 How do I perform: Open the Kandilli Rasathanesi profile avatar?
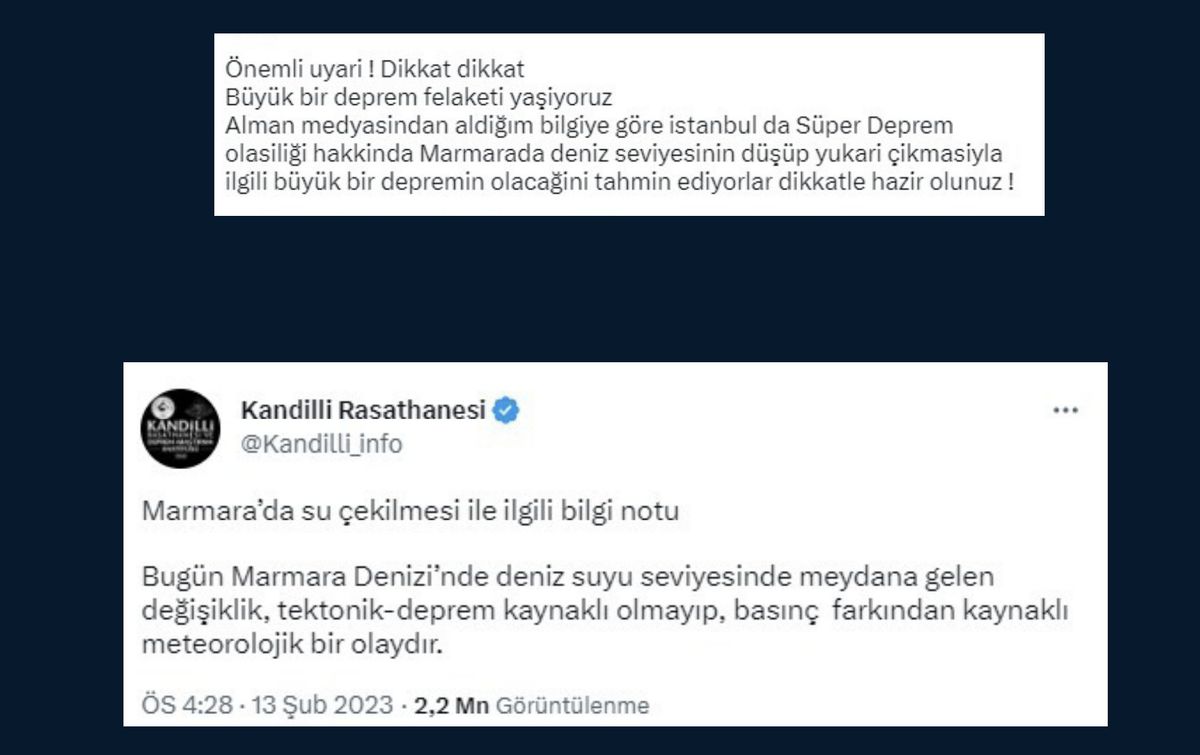180,428
